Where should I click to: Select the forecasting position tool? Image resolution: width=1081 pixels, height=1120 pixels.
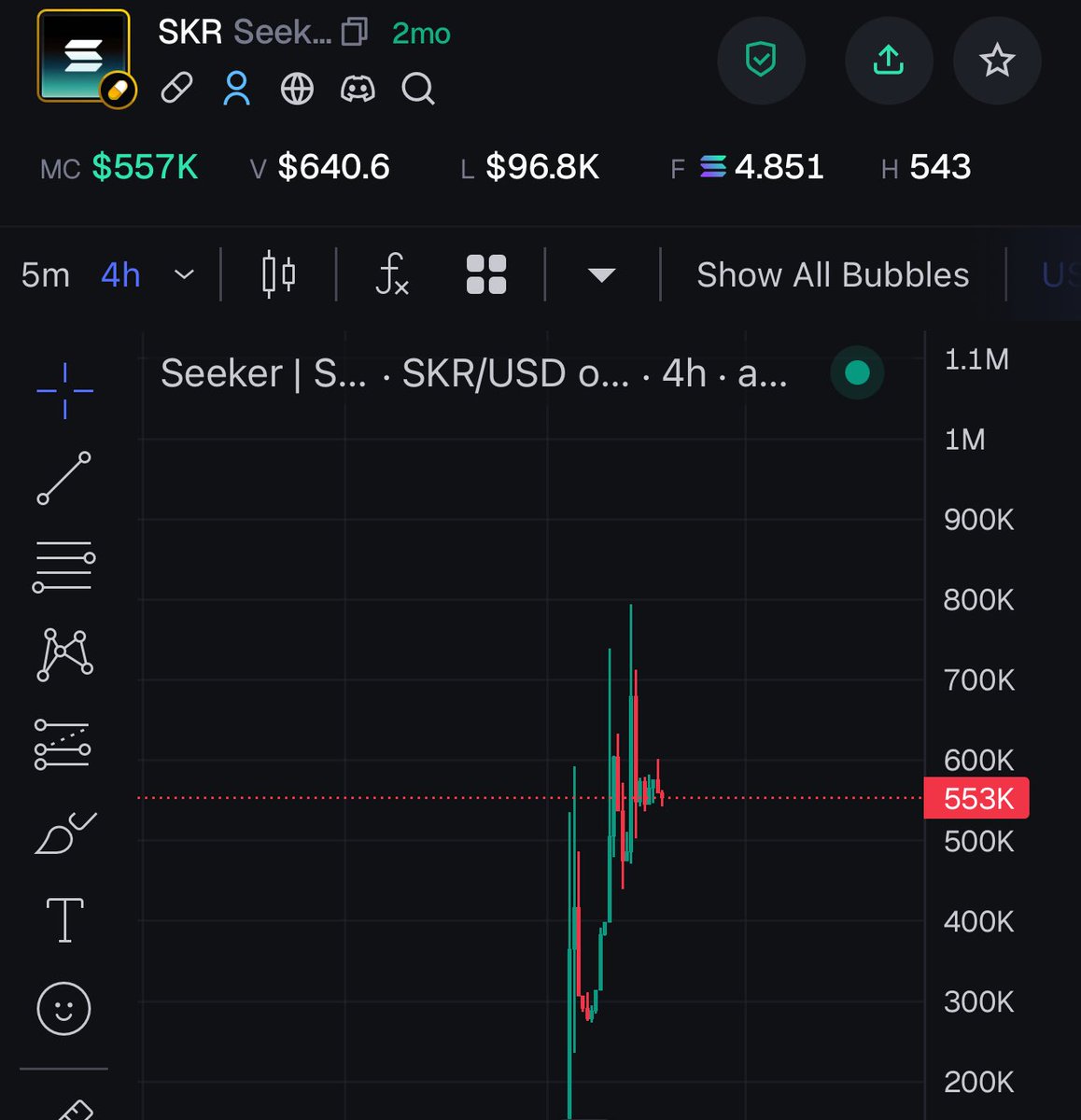click(63, 744)
